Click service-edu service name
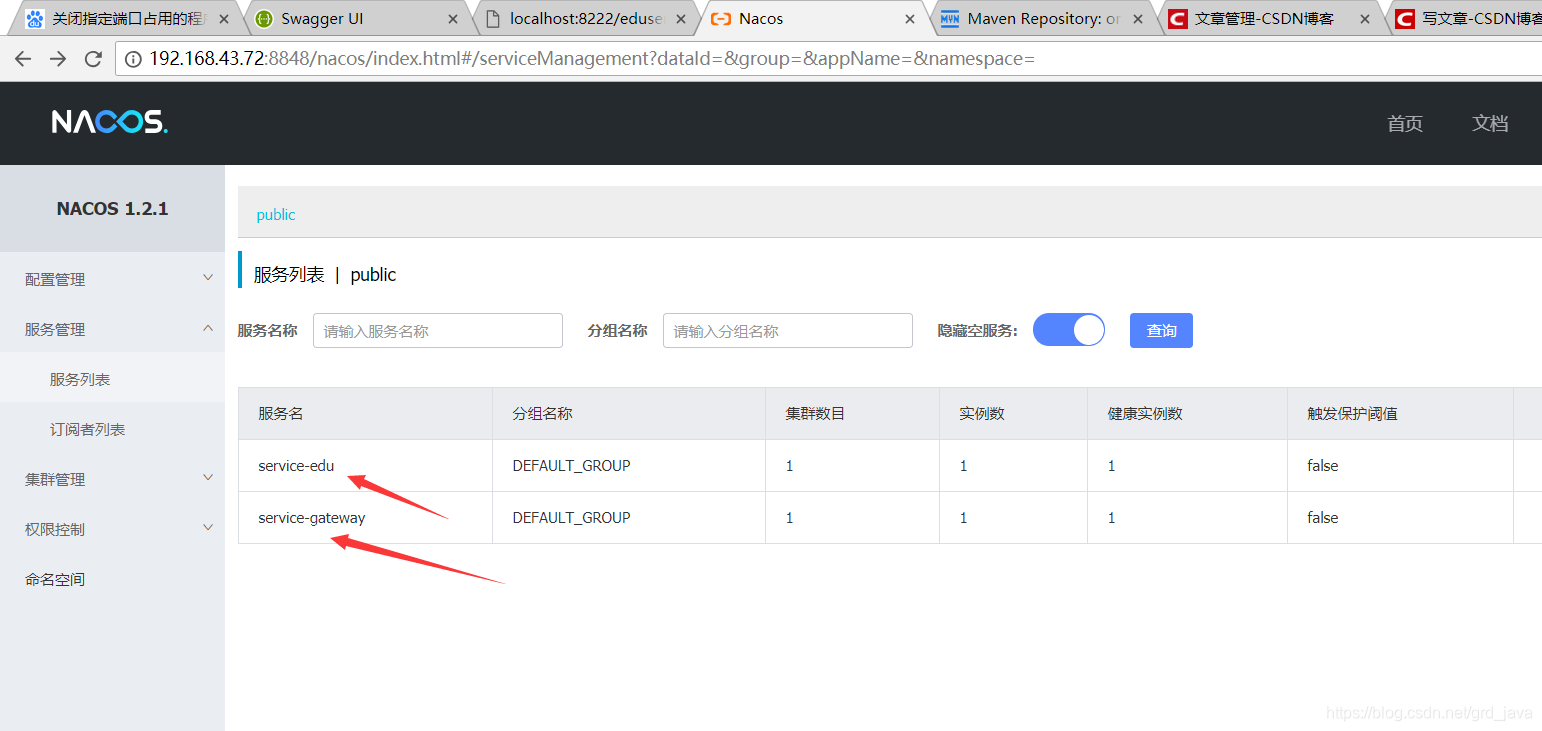The height and width of the screenshot is (731, 1542). (x=296, y=466)
